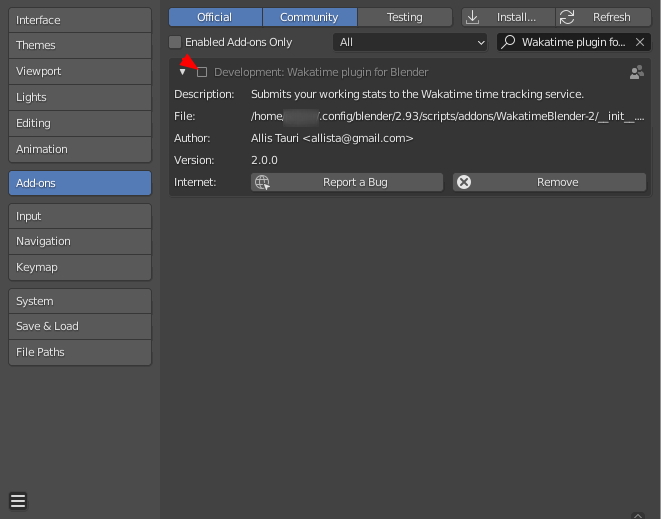The image size is (661, 519).
Task: Open the File Paths preferences section
Action: tap(80, 352)
